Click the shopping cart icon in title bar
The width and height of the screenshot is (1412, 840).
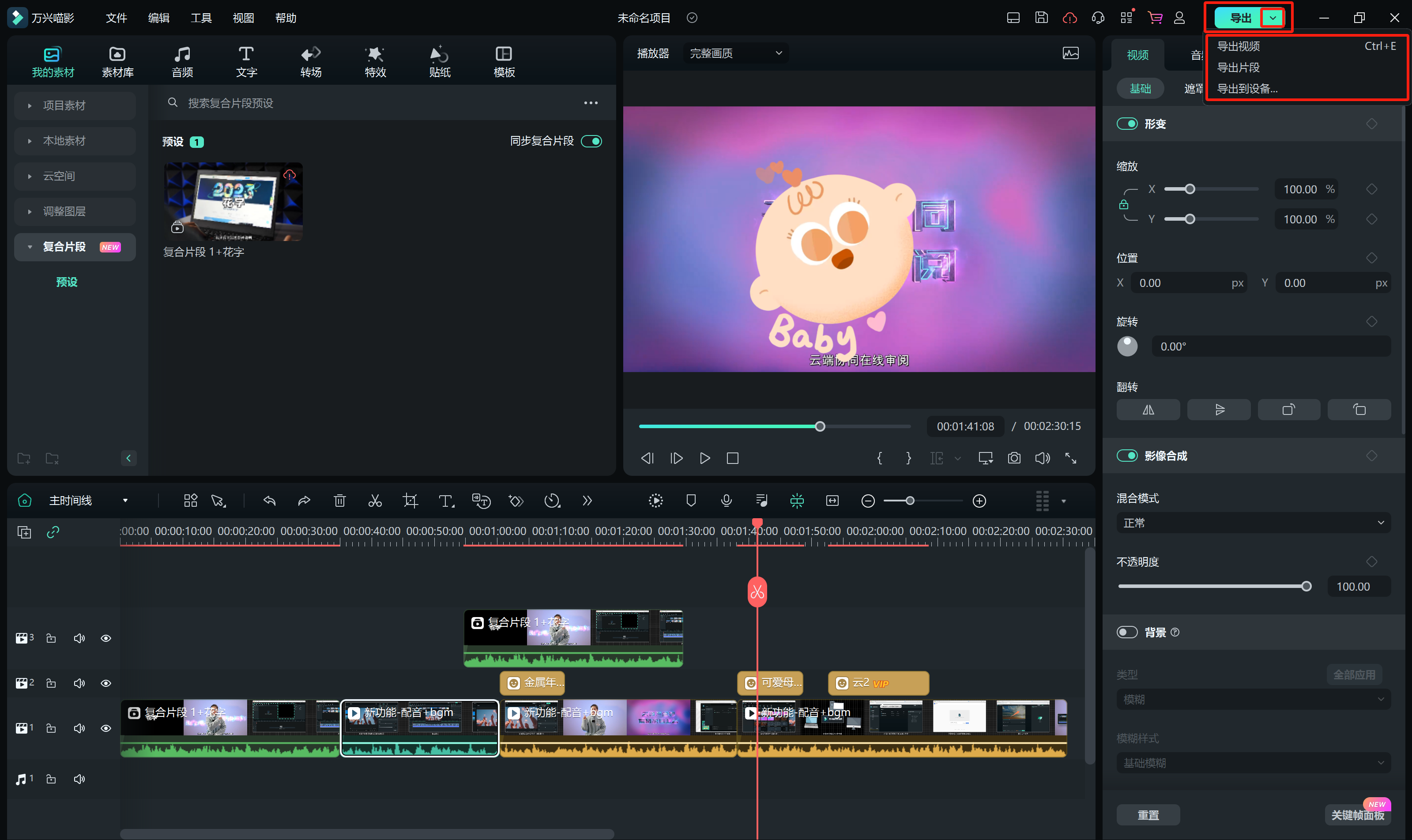[x=1155, y=18]
